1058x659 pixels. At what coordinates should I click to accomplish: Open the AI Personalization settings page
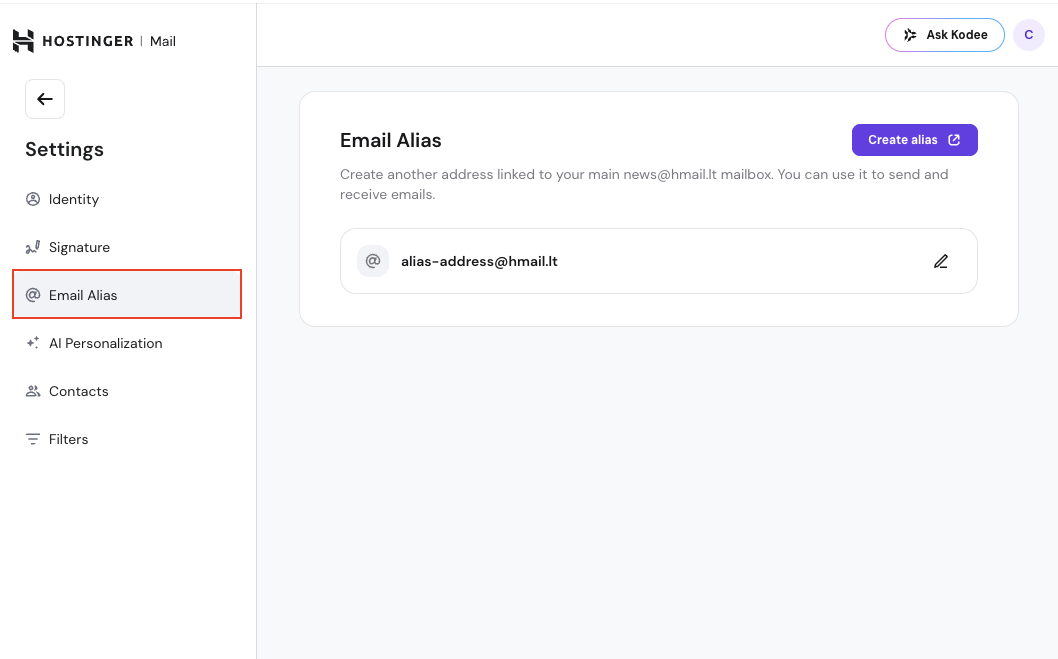[x=105, y=343]
